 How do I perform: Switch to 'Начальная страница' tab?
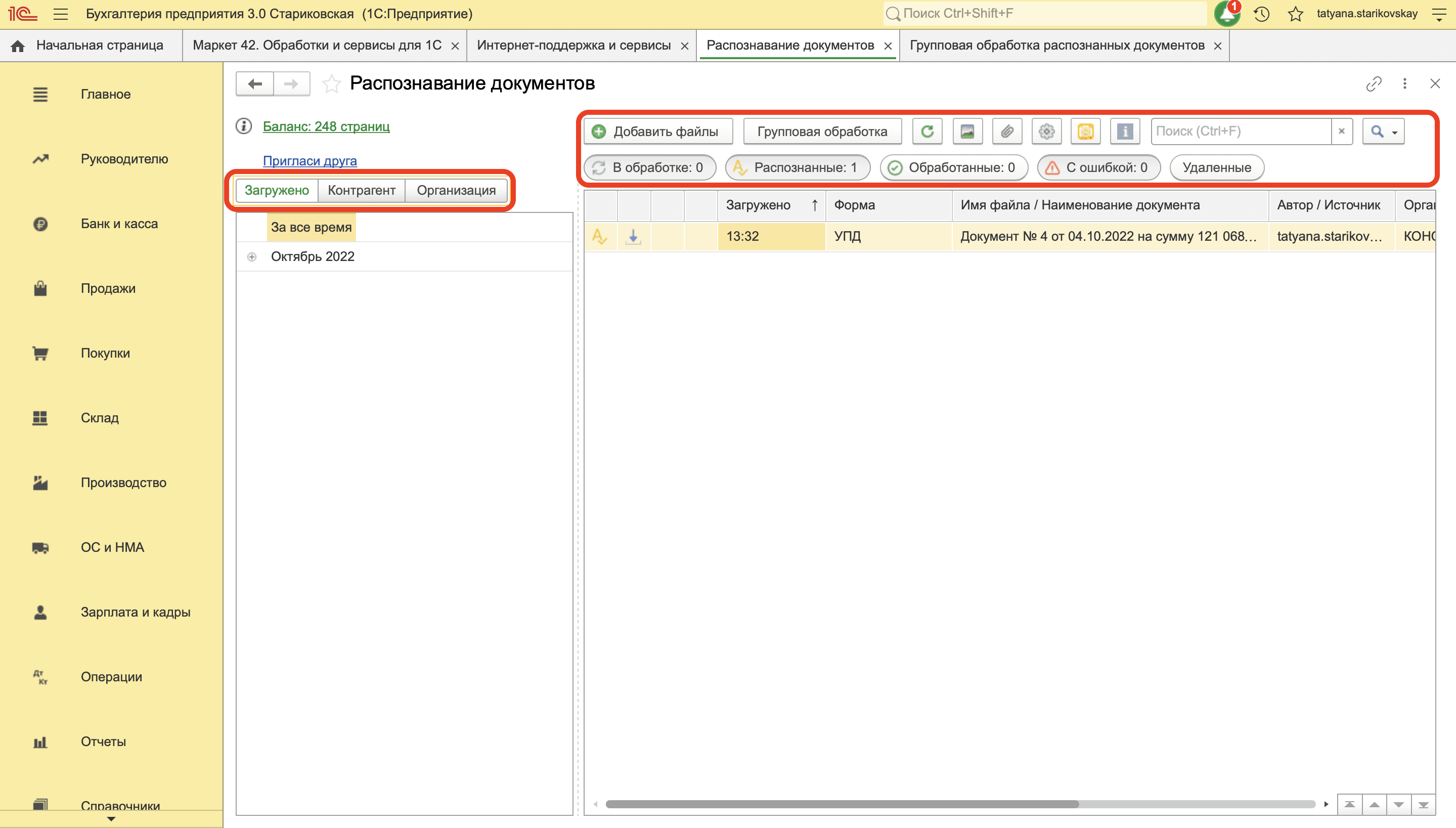(91, 46)
